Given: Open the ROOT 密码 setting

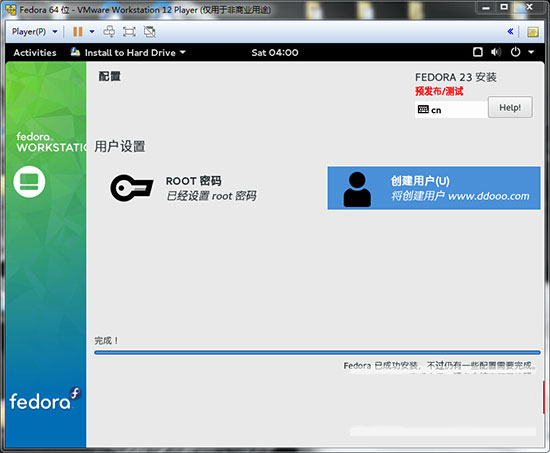Looking at the screenshot, I should pos(183,188).
